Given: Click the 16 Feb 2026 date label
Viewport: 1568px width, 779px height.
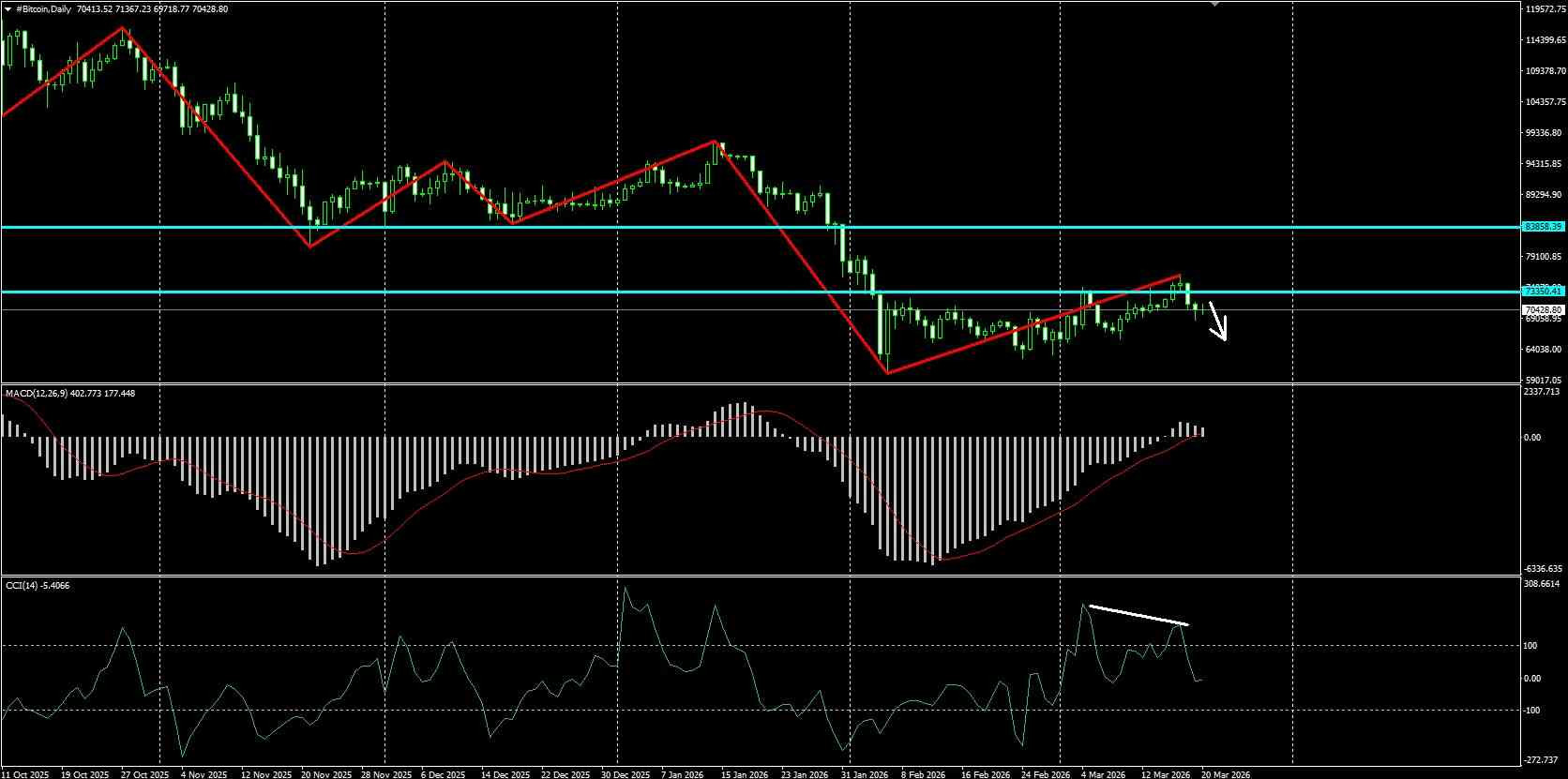Looking at the screenshot, I should (985, 774).
